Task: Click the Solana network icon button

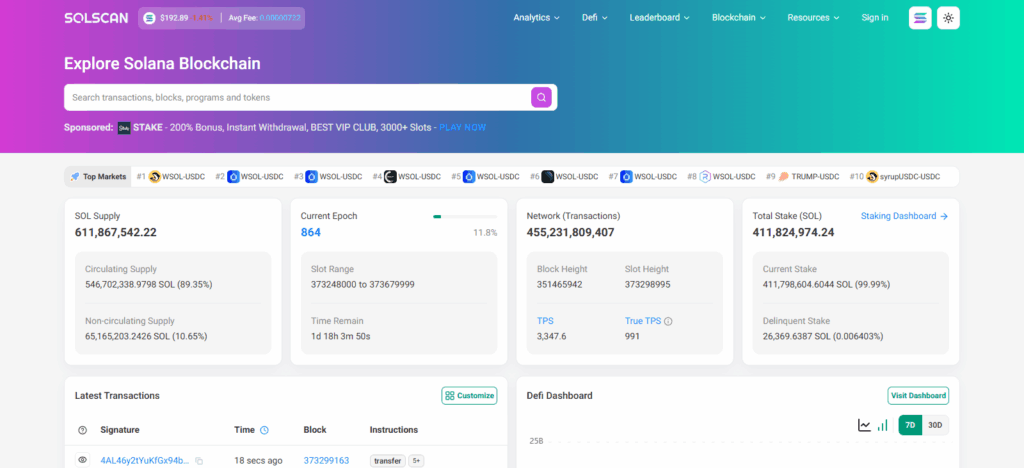Action: pyautogui.click(x=920, y=18)
